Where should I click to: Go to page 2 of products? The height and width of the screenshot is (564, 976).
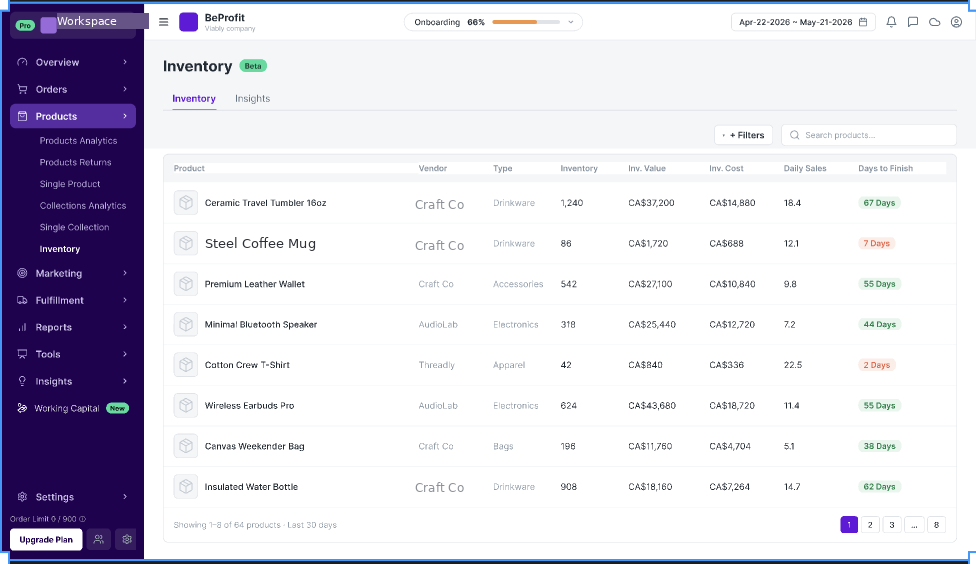point(870,525)
